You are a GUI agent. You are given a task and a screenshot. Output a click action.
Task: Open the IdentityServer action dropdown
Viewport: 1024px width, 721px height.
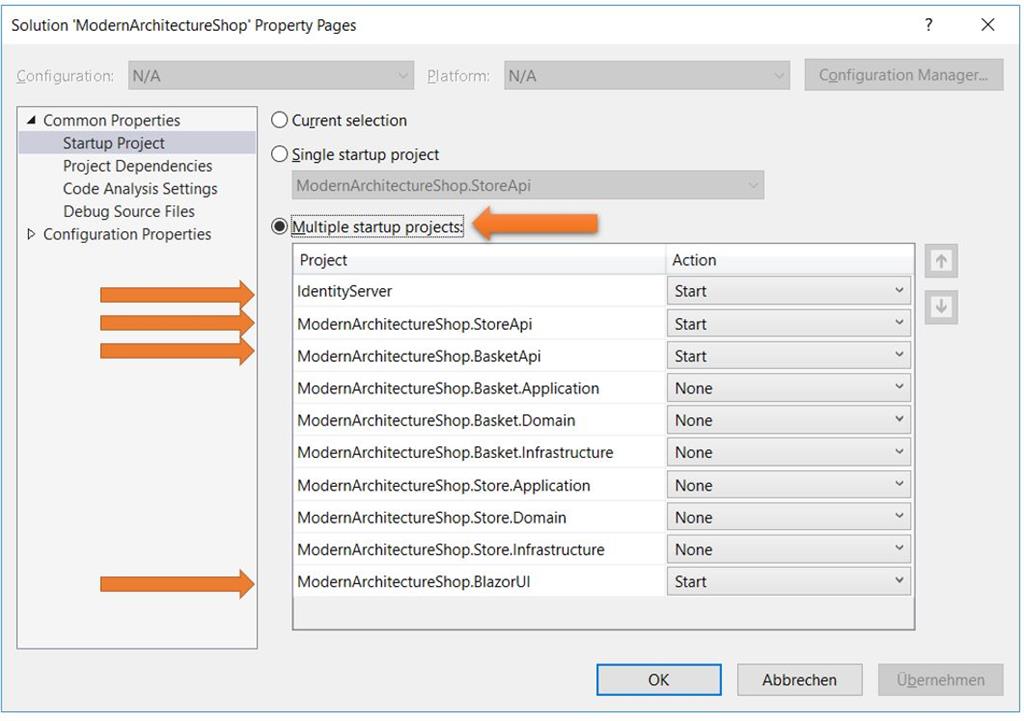pyautogui.click(x=788, y=291)
